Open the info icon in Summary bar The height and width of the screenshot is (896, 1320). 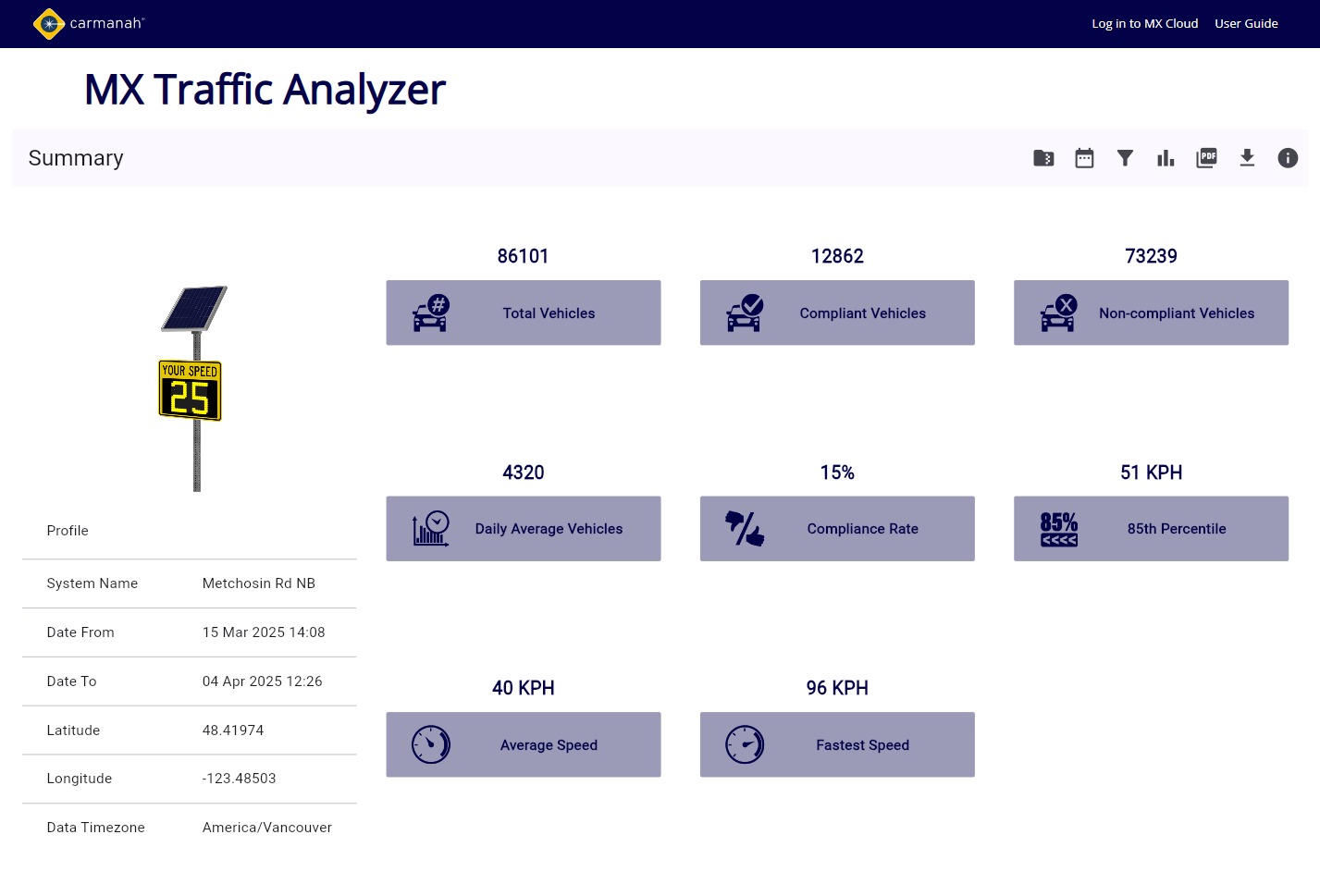coord(1288,158)
